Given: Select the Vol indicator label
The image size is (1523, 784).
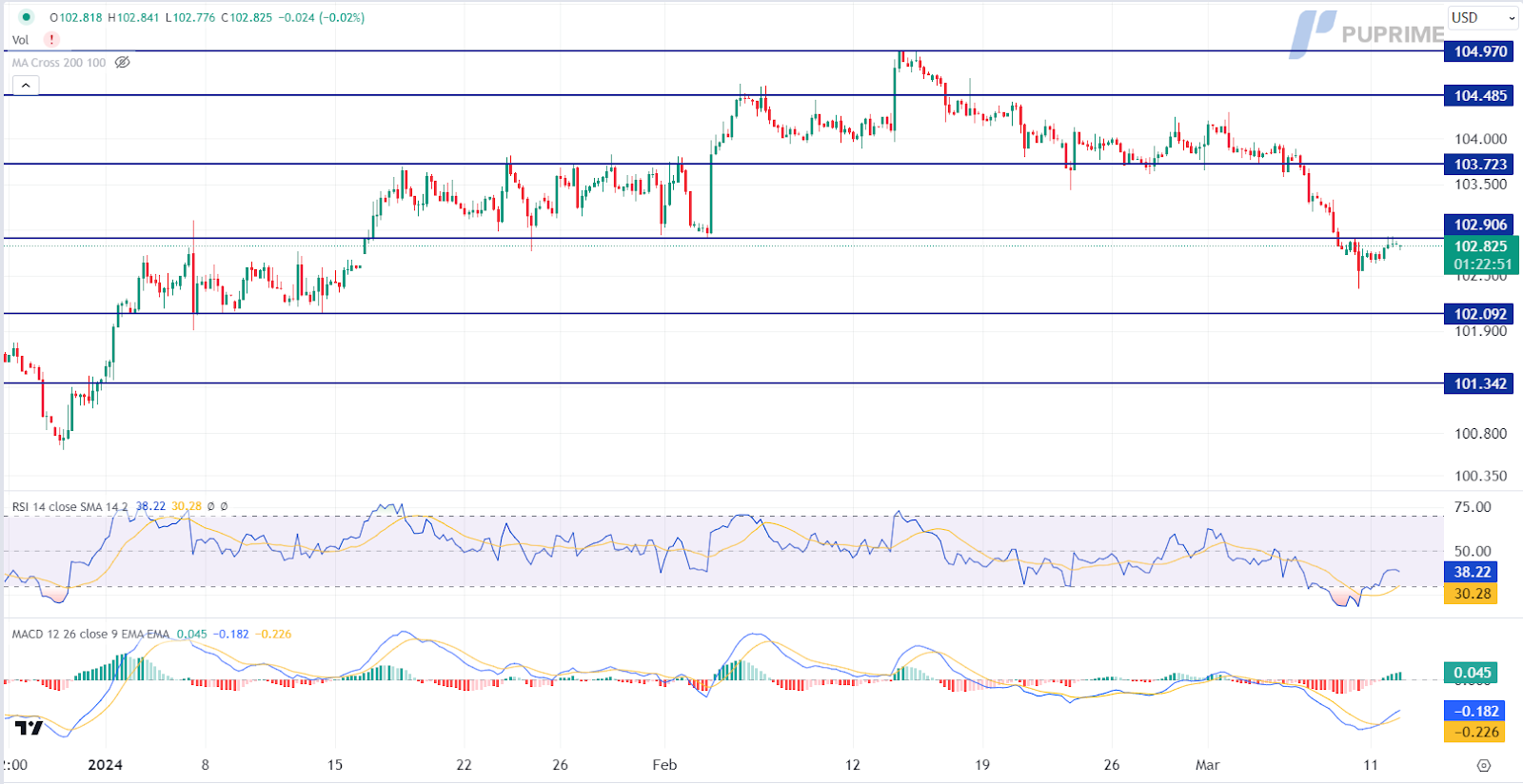Looking at the screenshot, I should pos(20,40).
